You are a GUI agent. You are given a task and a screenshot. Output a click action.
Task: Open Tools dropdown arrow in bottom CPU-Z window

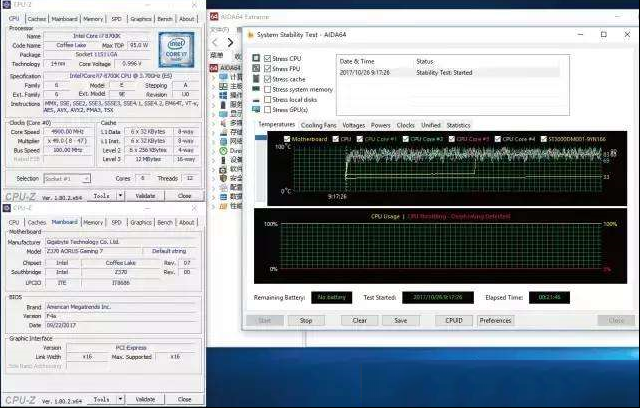[120, 399]
